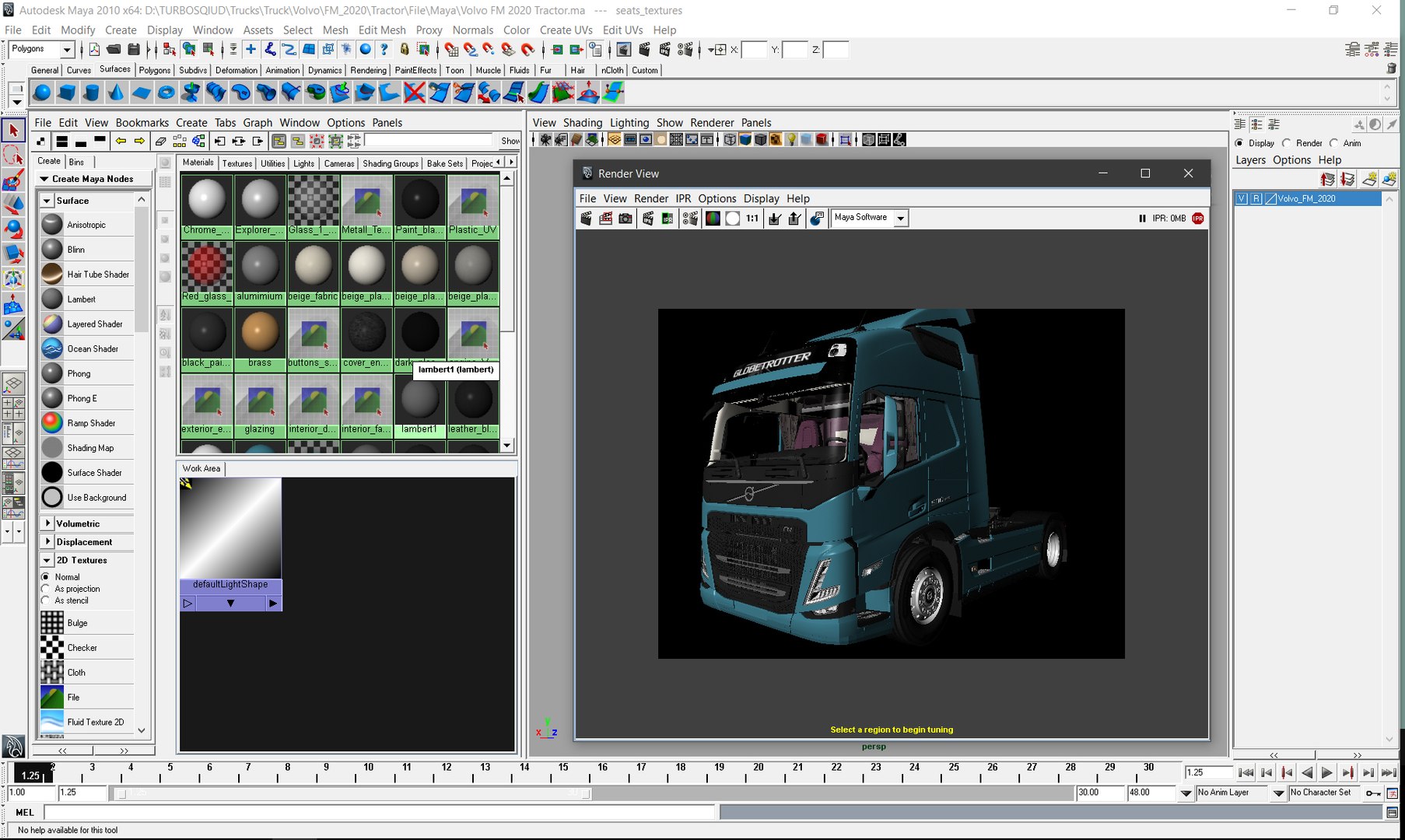Switch to the Textures tab in Hypershade
The image size is (1405, 840).
237,163
